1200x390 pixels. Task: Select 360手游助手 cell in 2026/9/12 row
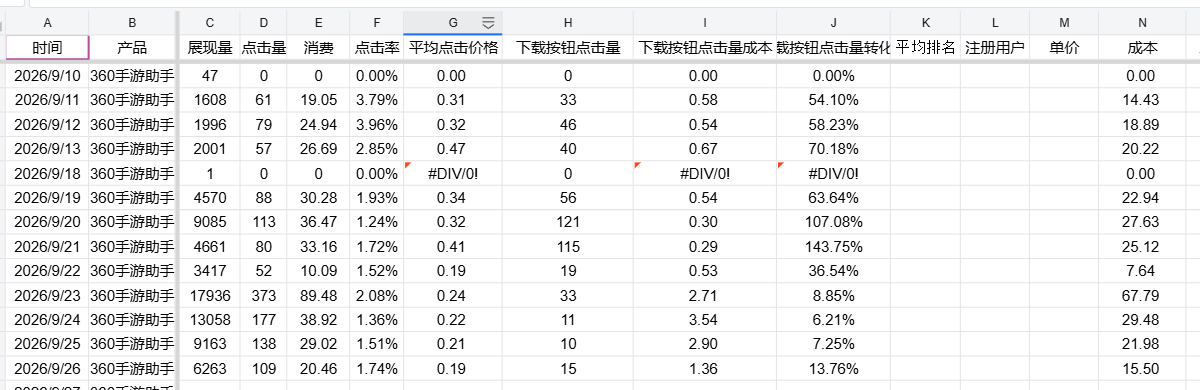click(132, 124)
